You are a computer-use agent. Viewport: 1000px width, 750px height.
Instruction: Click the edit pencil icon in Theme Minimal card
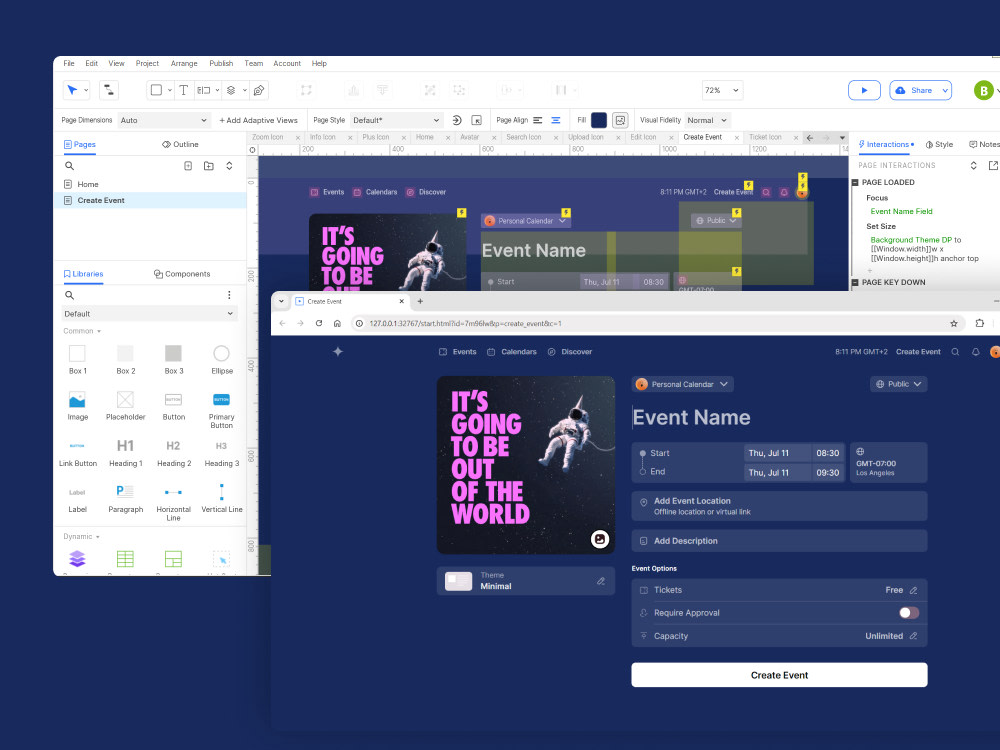601,581
